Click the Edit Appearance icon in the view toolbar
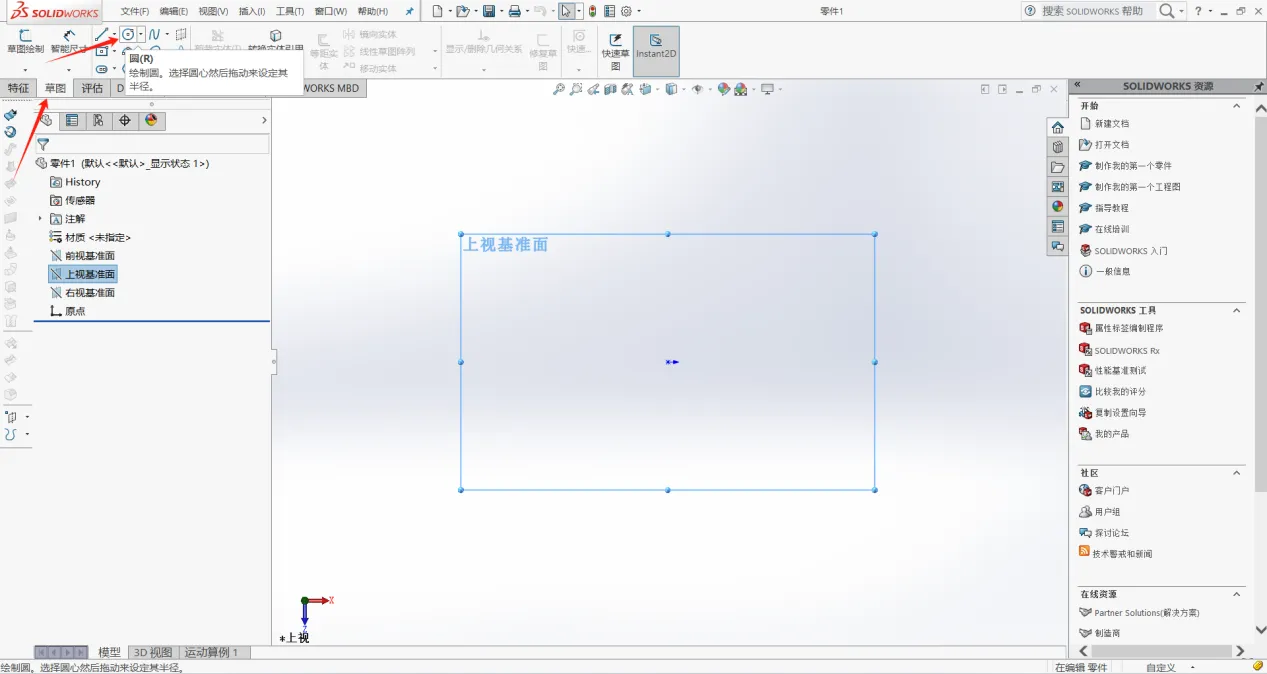The width and height of the screenshot is (1267, 674). [x=724, y=89]
